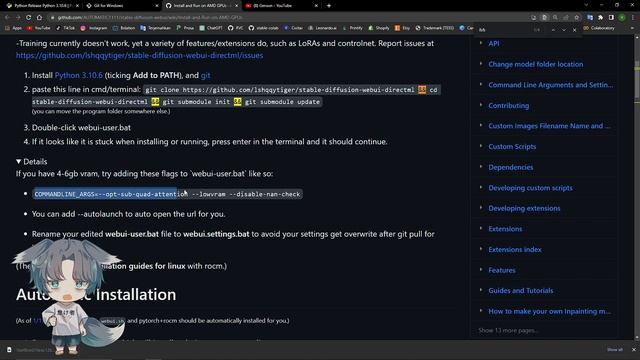Select the Install and Run on AMD GPUs tab
640x360 pixels.
pos(201,6)
